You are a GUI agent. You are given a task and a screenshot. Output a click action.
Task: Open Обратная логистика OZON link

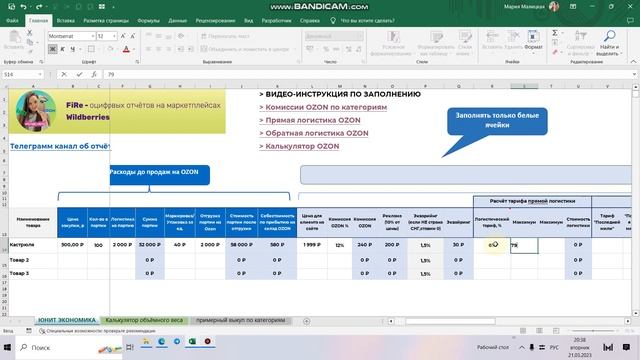(x=314, y=133)
